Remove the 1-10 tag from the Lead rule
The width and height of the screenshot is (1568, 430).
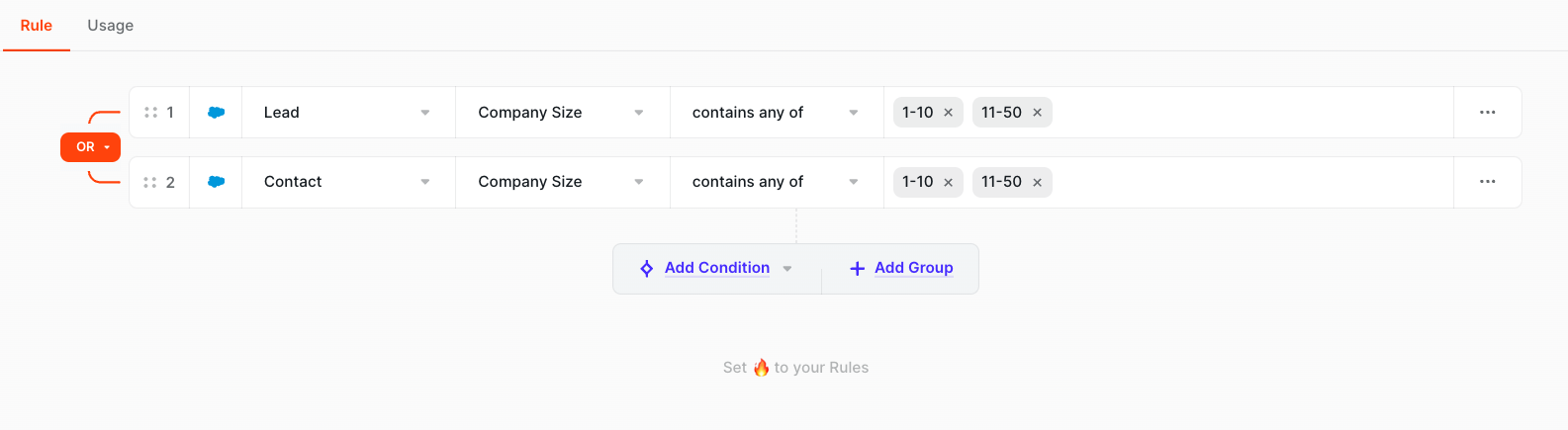click(948, 113)
